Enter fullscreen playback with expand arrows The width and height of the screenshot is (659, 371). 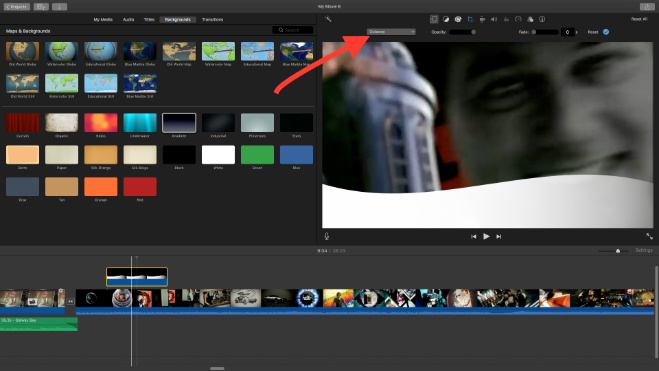point(649,237)
